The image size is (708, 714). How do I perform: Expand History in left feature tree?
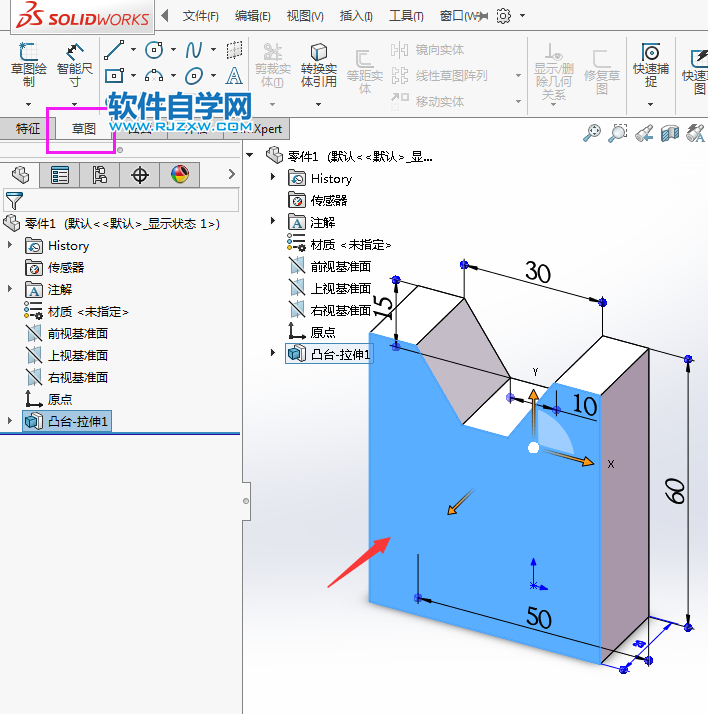[10, 245]
